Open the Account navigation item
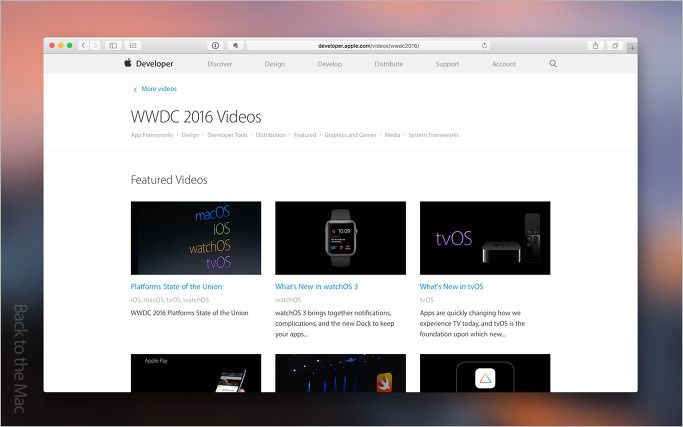Image resolution: width=683 pixels, height=427 pixels. [x=504, y=64]
